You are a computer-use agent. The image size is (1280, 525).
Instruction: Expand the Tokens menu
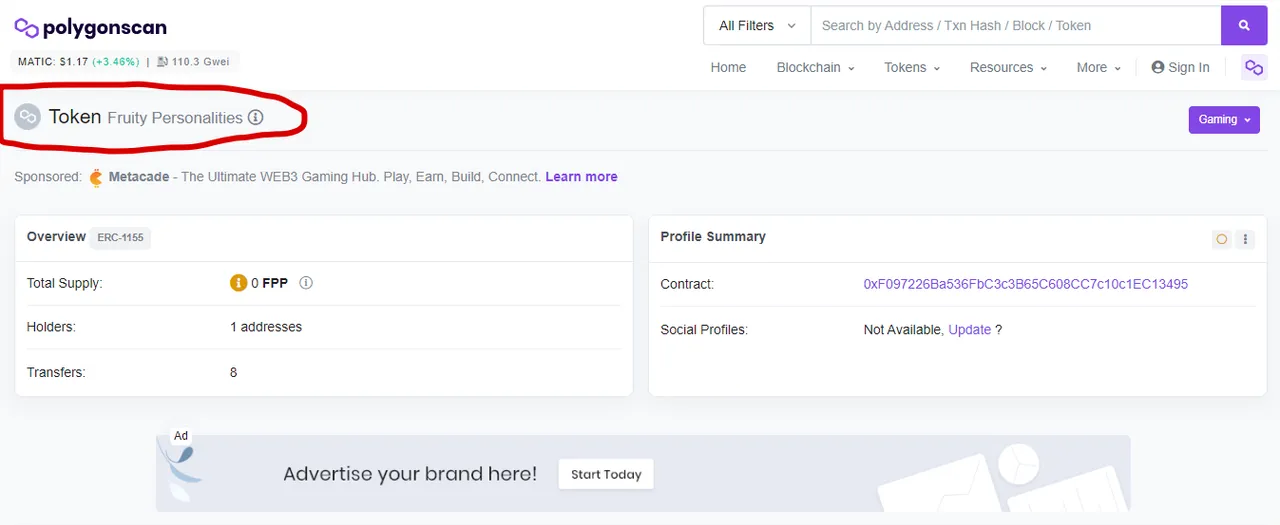(x=912, y=67)
